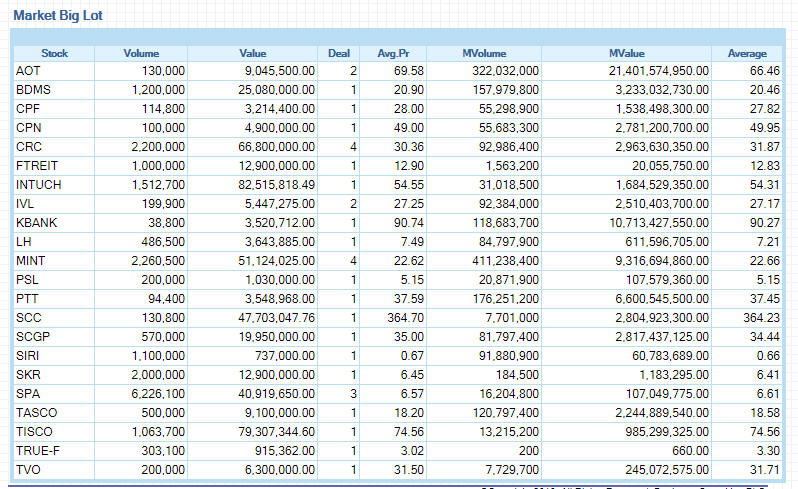Viewport: 798px width, 489px height.
Task: Click the MValue column header
Action: (x=626, y=53)
